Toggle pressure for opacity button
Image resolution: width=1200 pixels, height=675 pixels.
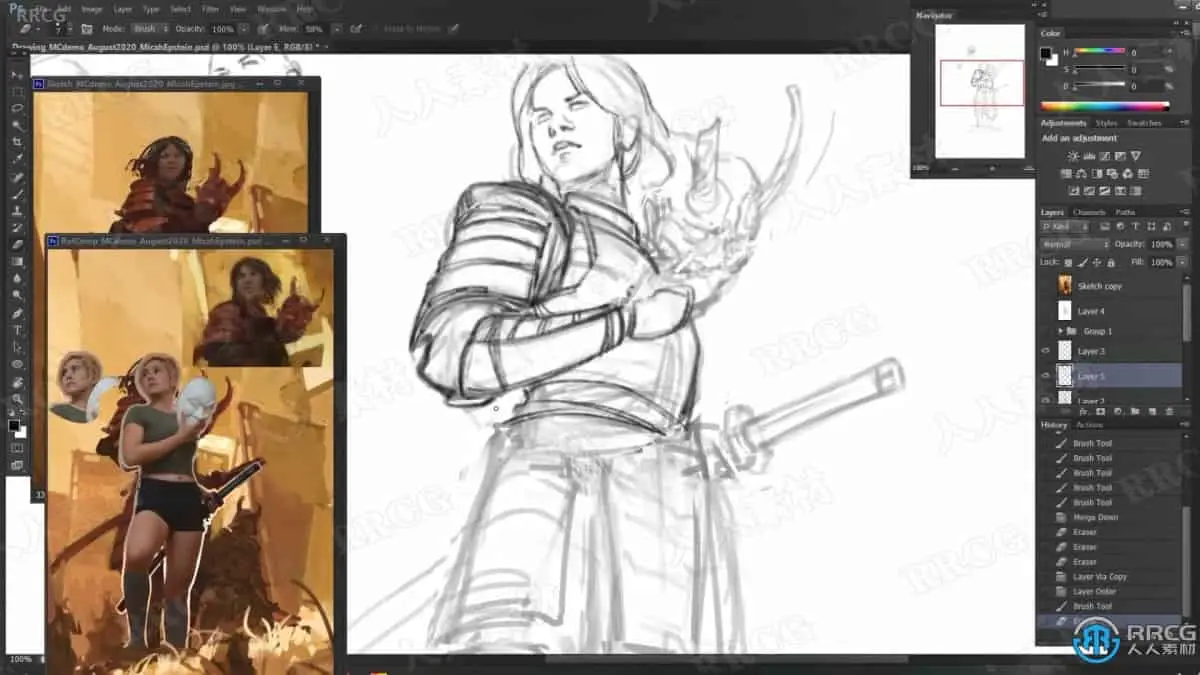pos(265,29)
